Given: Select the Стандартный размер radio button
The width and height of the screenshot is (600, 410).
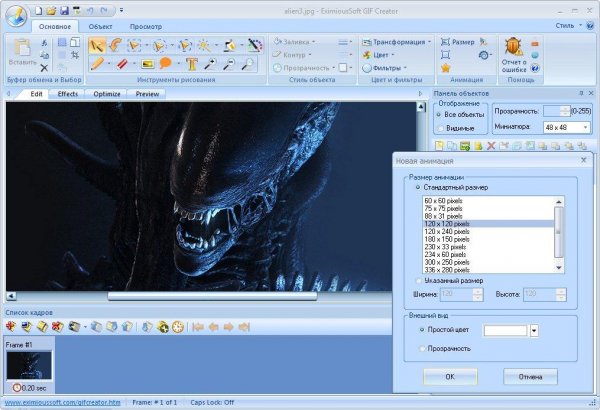Looking at the screenshot, I should (418, 188).
